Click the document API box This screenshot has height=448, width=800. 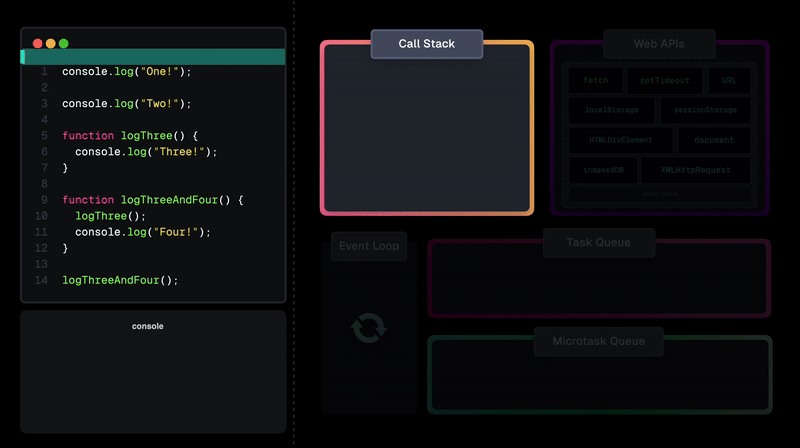pyautogui.click(x=714, y=140)
